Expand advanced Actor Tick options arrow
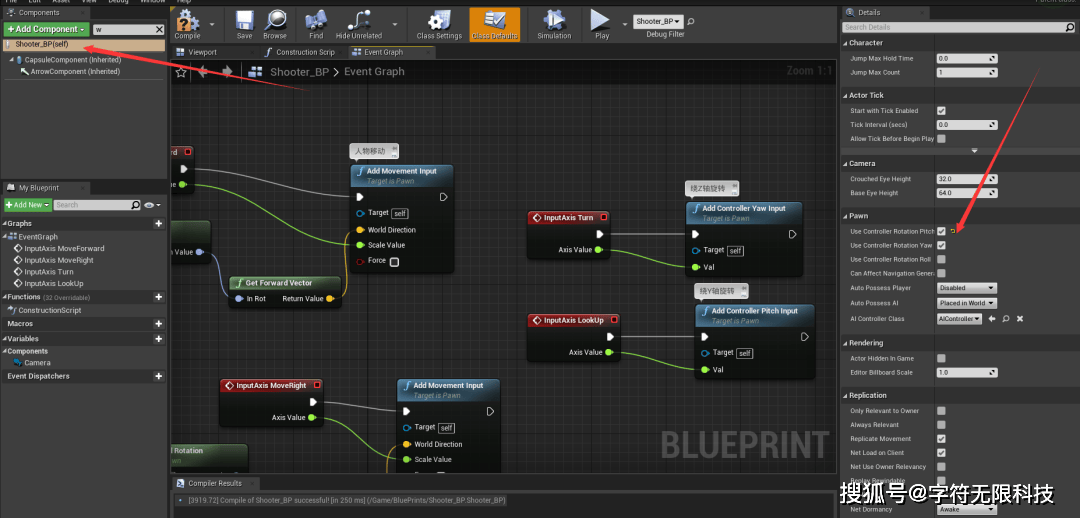The image size is (1080, 518). (x=974, y=150)
